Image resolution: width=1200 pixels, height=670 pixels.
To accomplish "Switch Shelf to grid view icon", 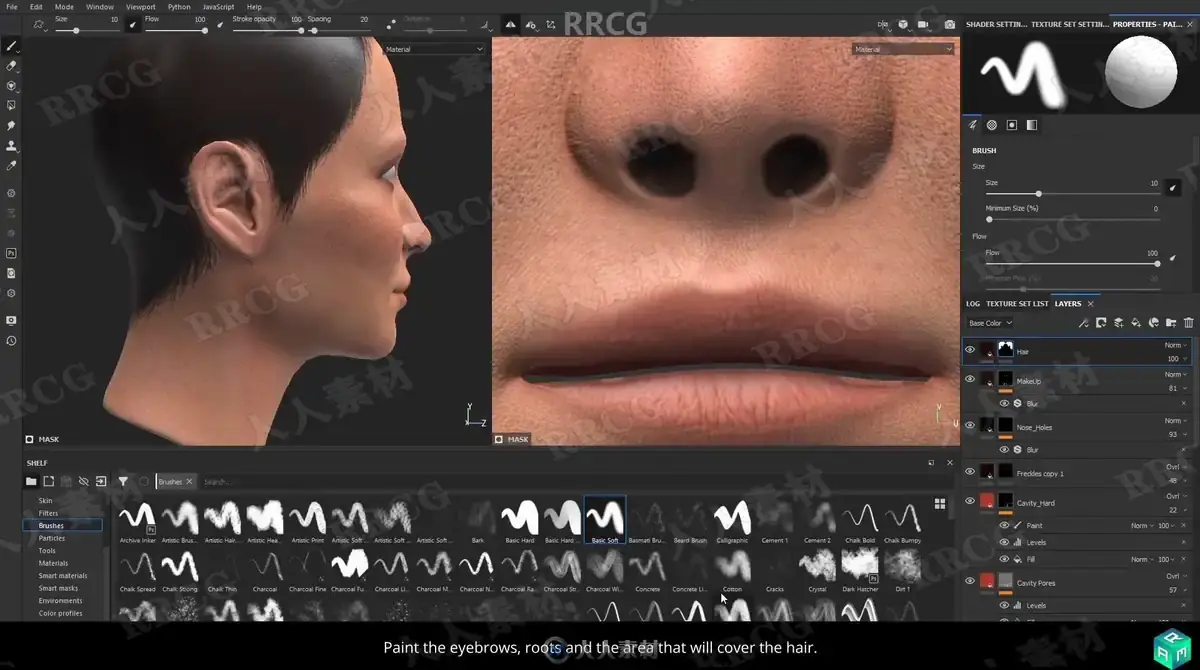I will point(940,504).
